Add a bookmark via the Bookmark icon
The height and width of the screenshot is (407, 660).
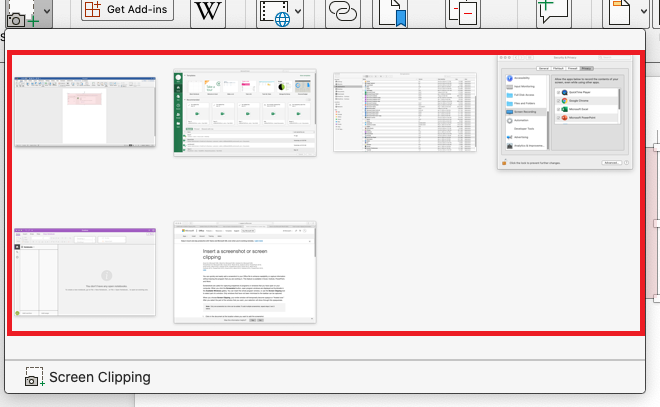pyautogui.click(x=392, y=13)
